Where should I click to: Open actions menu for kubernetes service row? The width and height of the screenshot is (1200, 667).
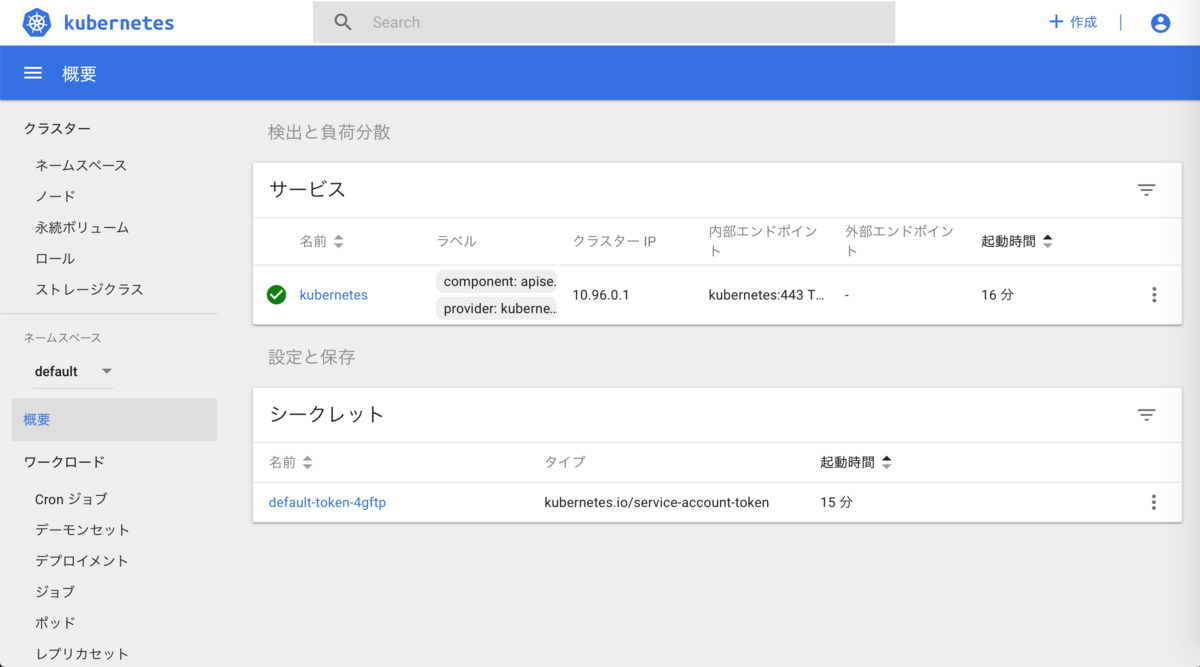pyautogui.click(x=1154, y=295)
